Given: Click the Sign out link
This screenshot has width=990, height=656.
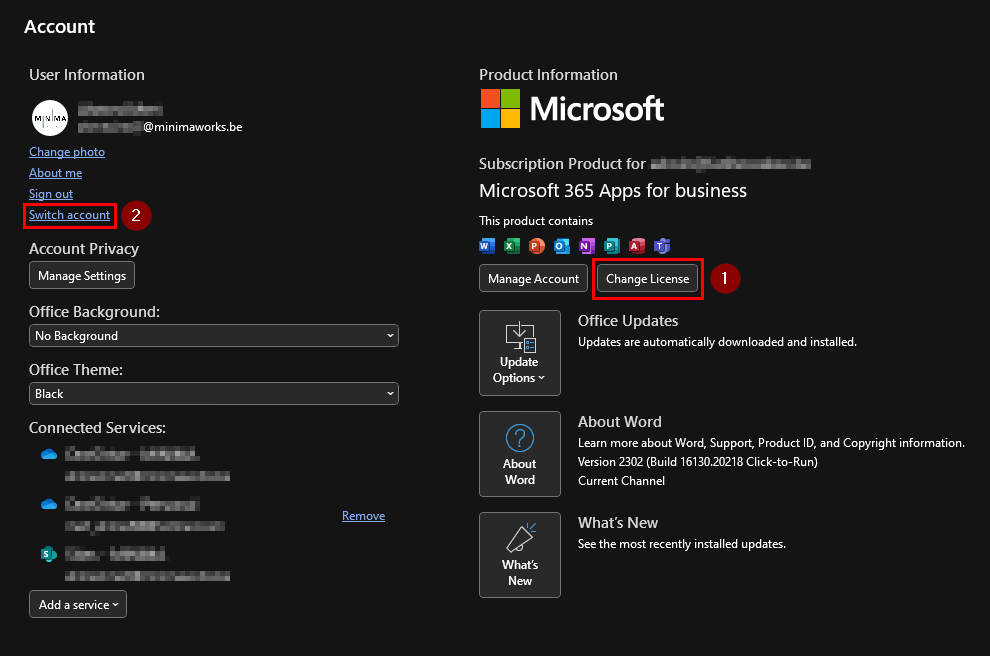Looking at the screenshot, I should click(51, 194).
